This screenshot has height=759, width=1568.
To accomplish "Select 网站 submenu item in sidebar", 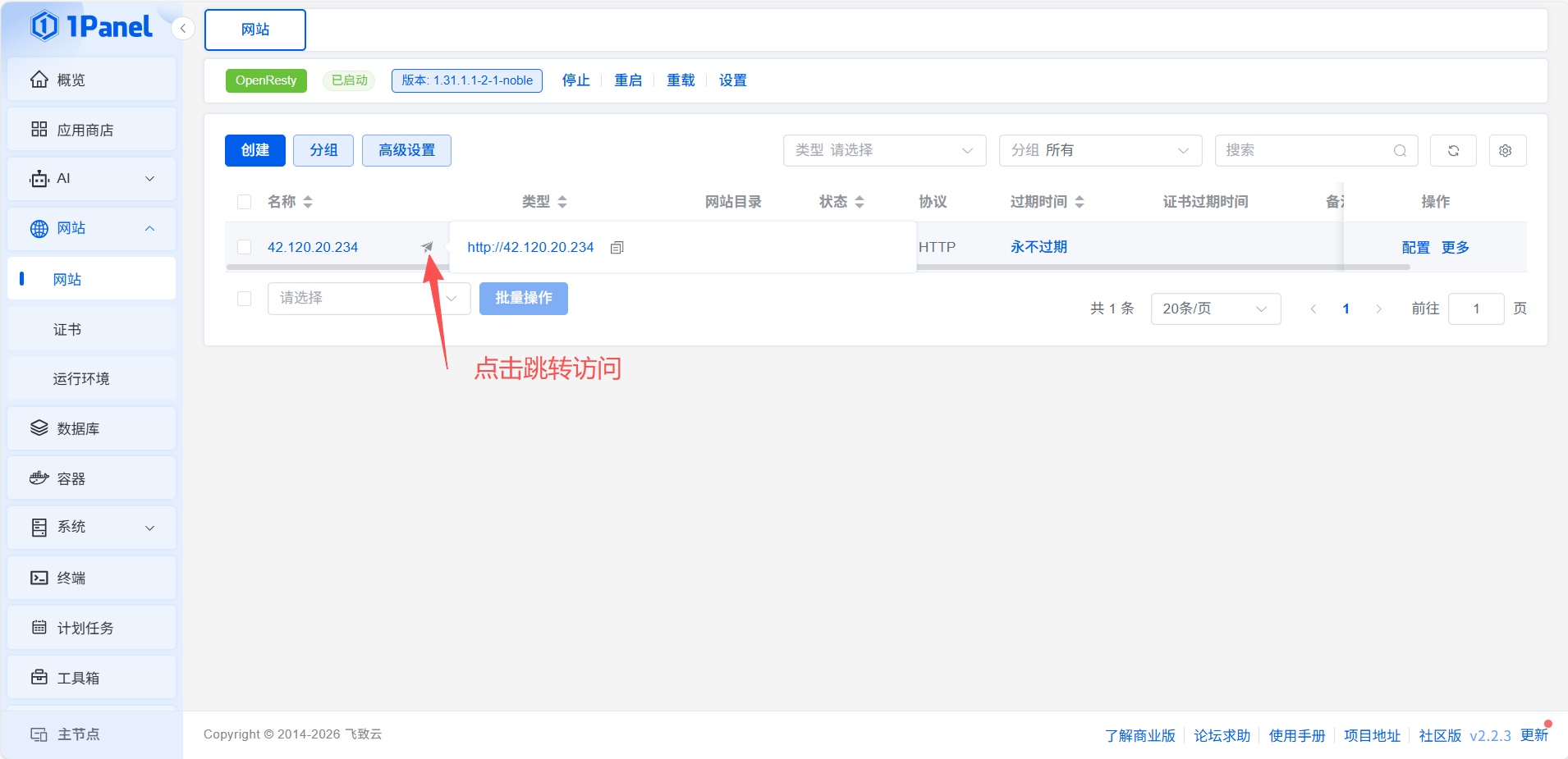I will click(x=91, y=279).
